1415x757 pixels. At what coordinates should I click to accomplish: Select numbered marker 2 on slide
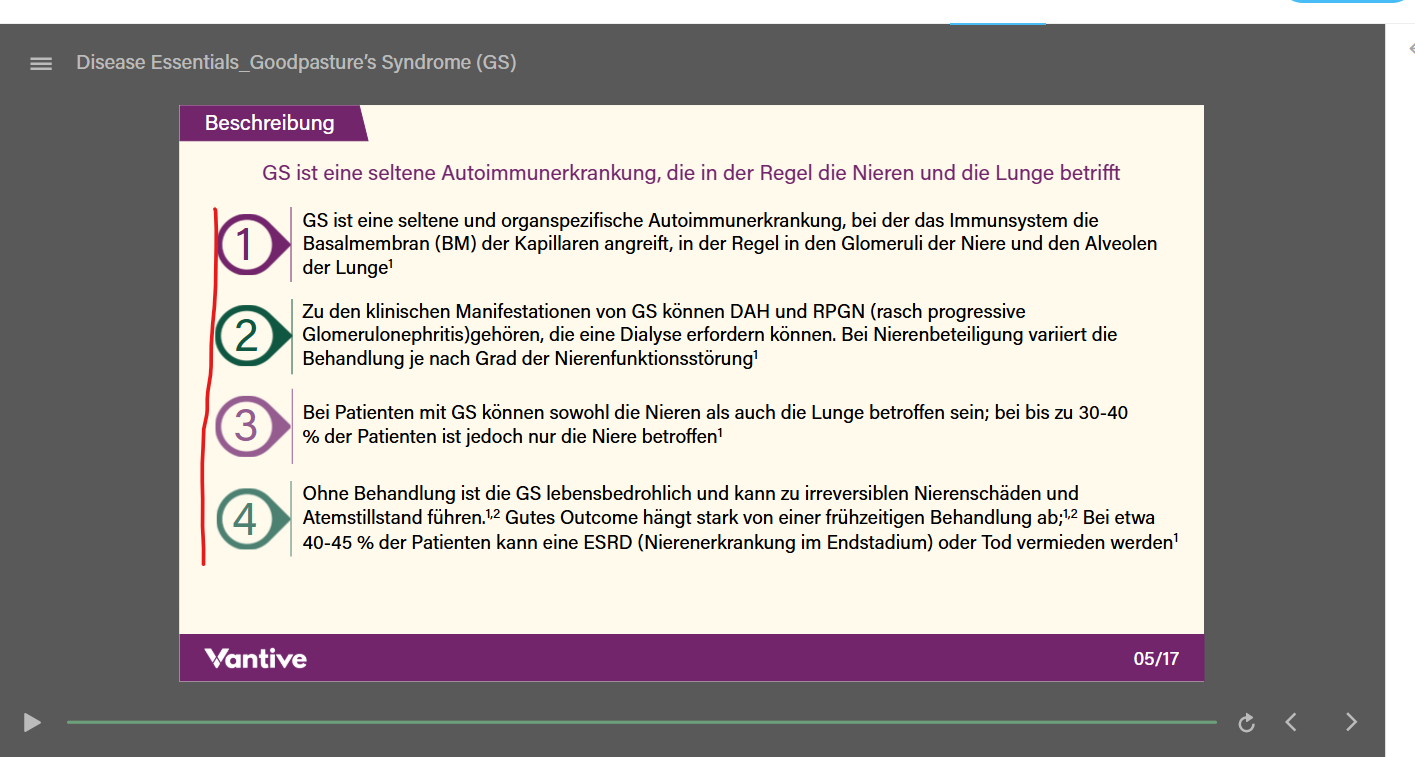[x=252, y=335]
